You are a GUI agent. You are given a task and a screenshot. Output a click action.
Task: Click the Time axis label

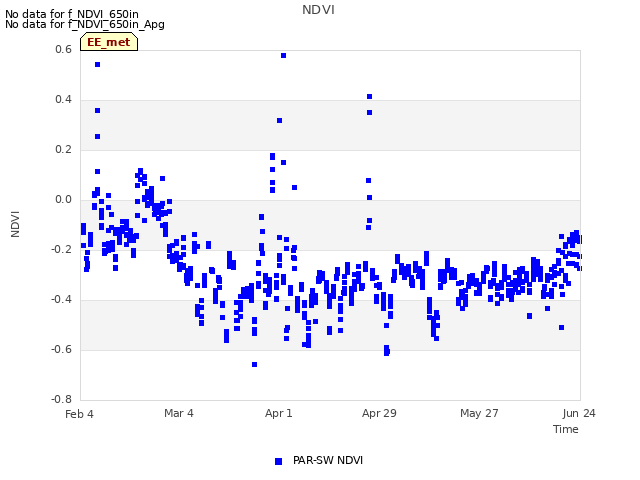click(x=566, y=429)
